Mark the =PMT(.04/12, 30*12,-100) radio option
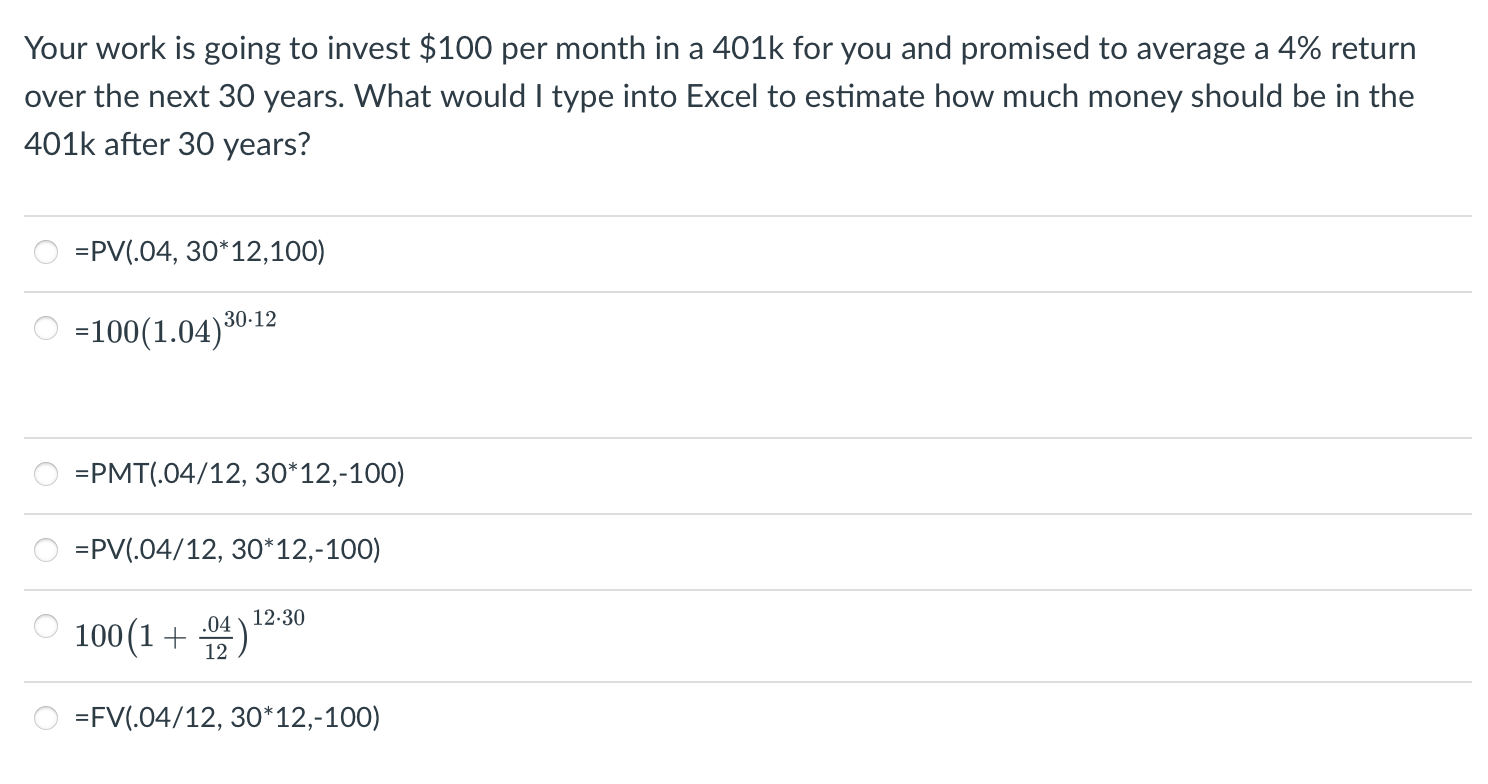This screenshot has width=1488, height=784. coord(47,476)
